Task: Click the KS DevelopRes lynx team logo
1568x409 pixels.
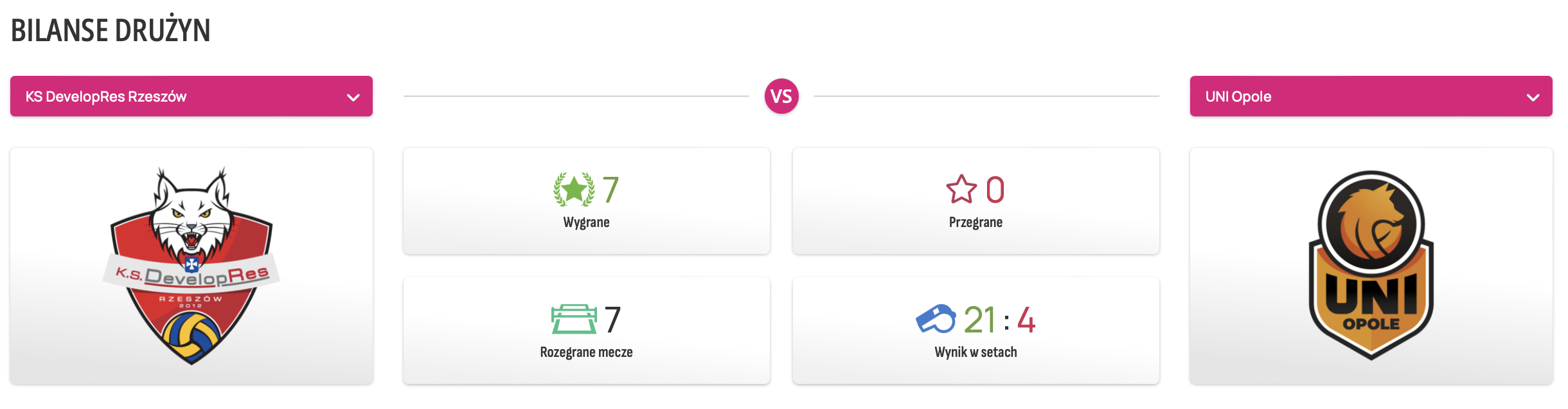Action: pos(192,266)
